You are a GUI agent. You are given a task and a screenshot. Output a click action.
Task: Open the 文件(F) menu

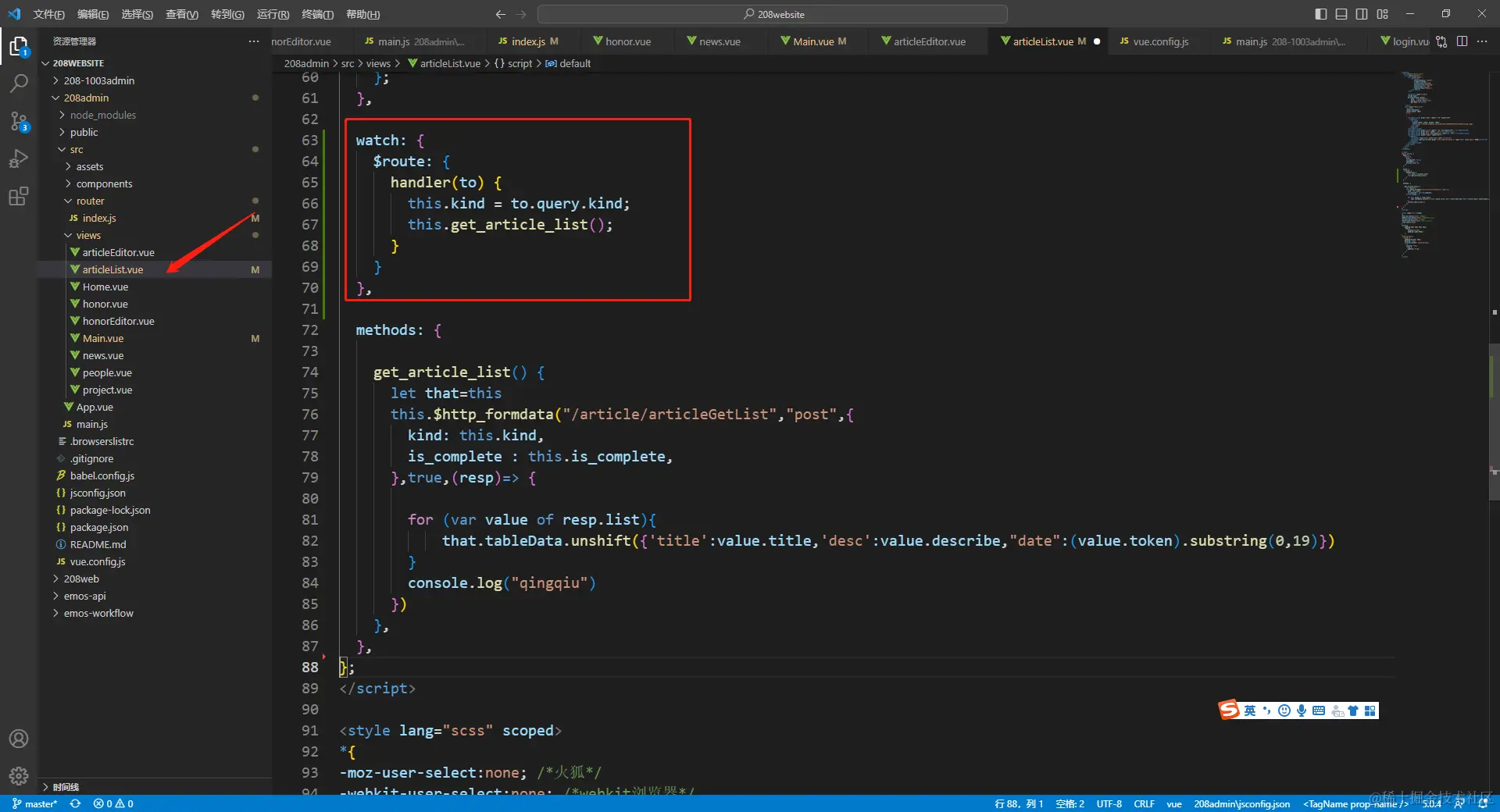(49, 14)
